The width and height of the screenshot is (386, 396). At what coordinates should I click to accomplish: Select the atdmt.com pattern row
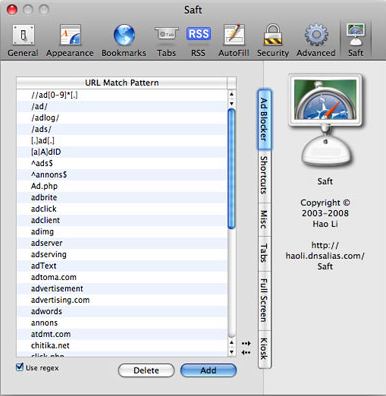click(x=122, y=334)
